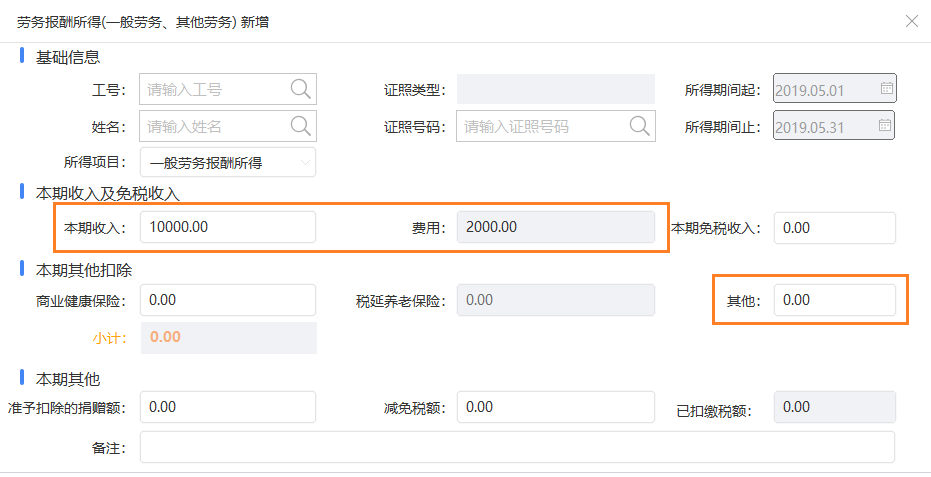Image resolution: width=931 pixels, height=477 pixels.
Task: Click the search icon in 工号 field
Action: click(x=300, y=90)
